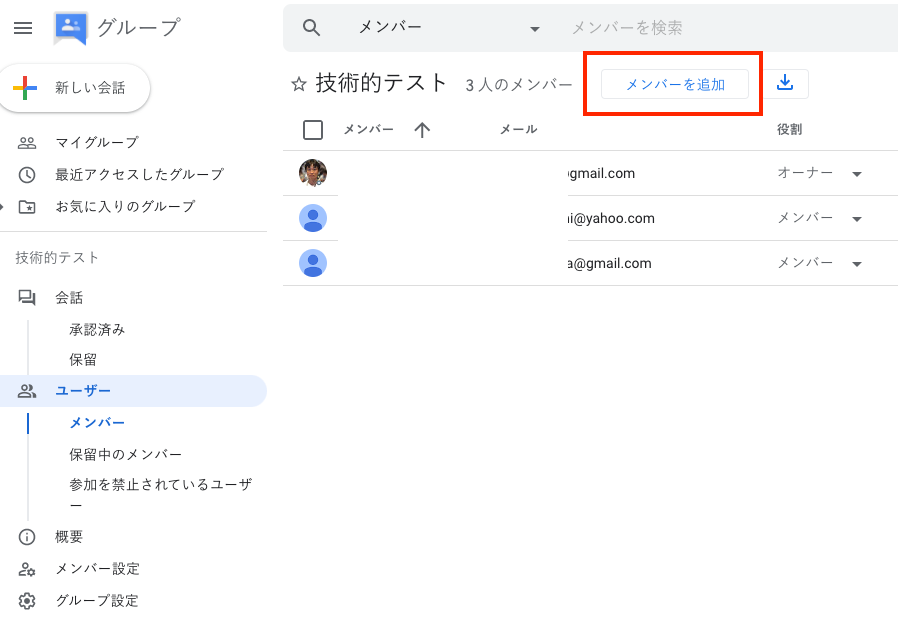Click the yahoo.com member avatar icon

313,218
